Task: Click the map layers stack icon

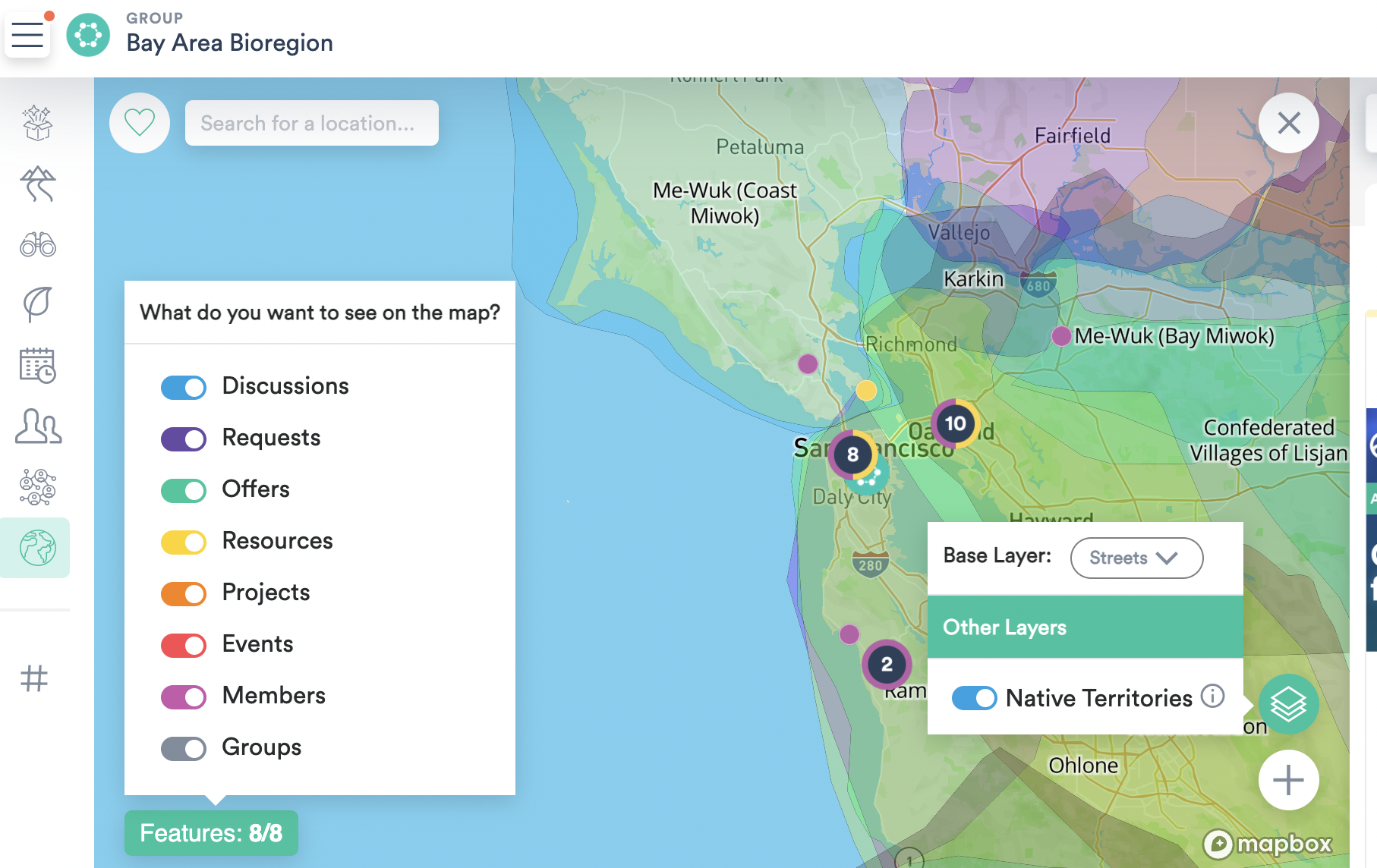Action: [x=1288, y=704]
